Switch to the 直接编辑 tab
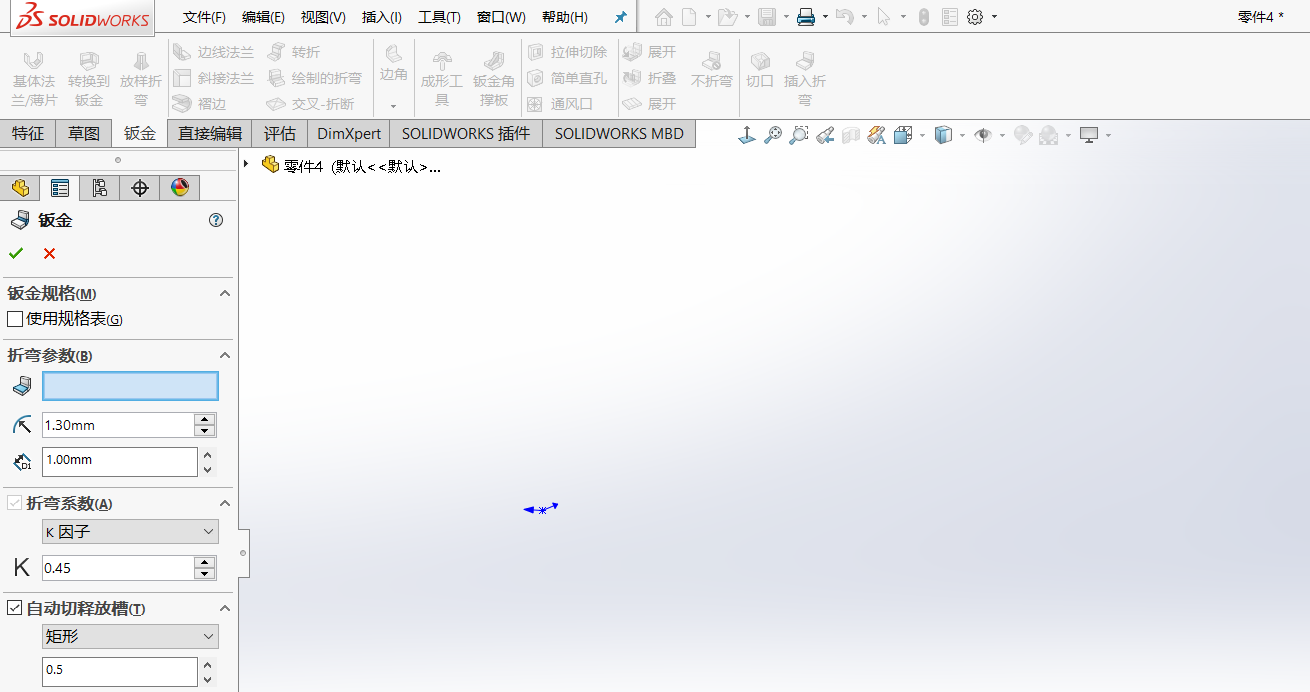 [x=210, y=134]
